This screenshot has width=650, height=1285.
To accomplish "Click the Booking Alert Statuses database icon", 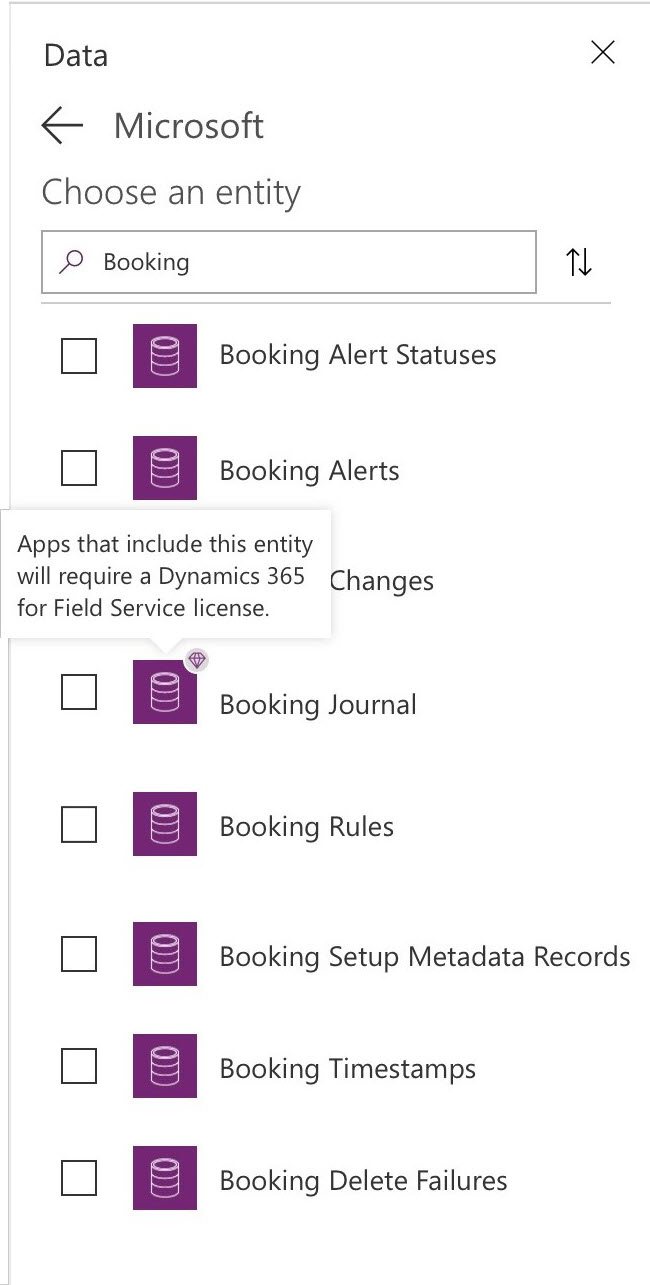I will click(165, 356).
